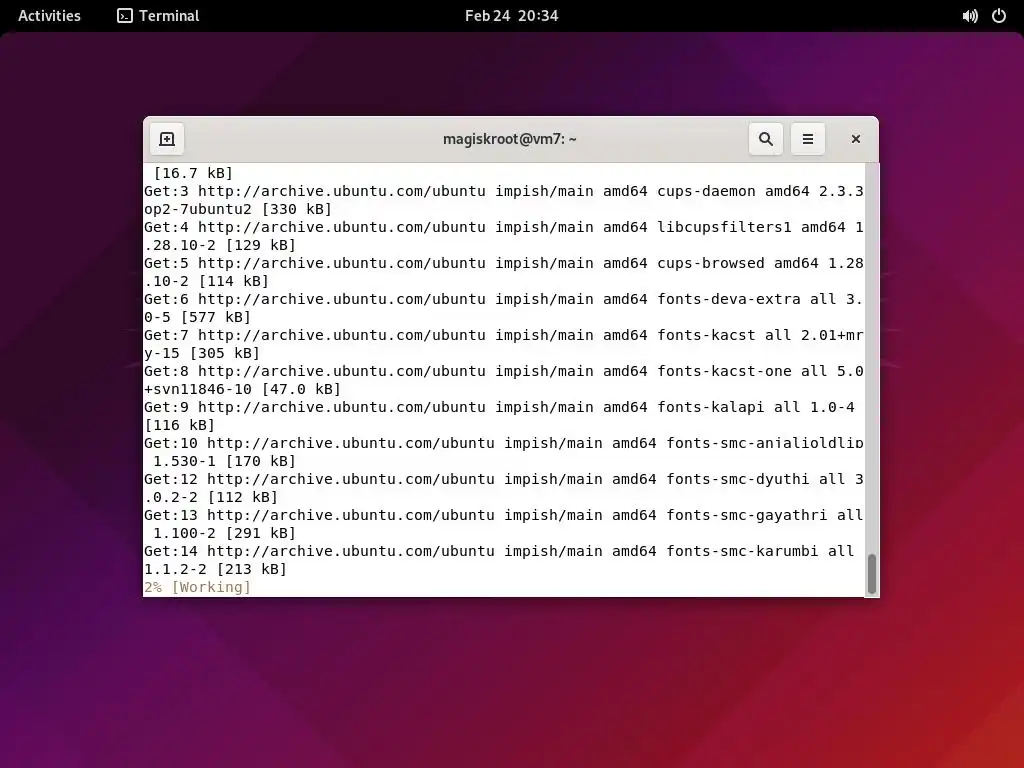The height and width of the screenshot is (768, 1024).
Task: Click the terminal vertical scrollbar thumb
Action: pyautogui.click(x=871, y=574)
